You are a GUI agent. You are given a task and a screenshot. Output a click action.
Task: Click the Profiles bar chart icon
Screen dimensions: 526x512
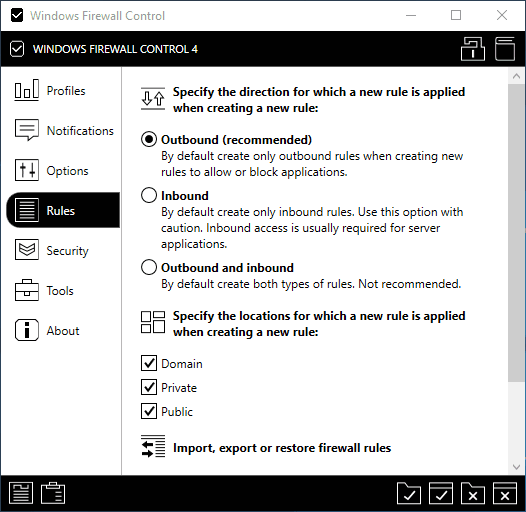tap(27, 90)
